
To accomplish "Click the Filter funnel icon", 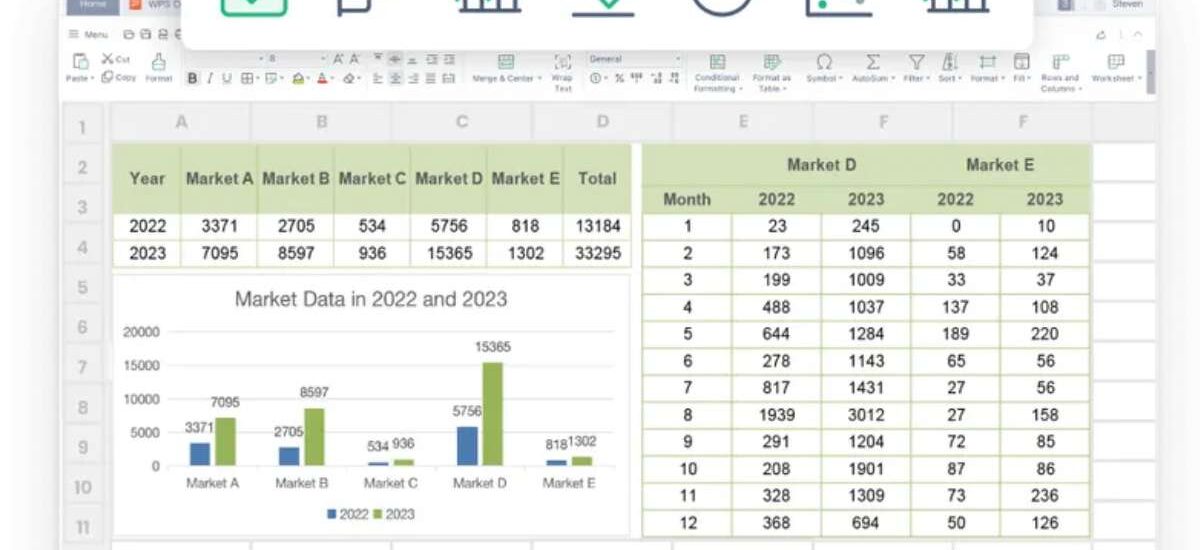I will (x=916, y=62).
